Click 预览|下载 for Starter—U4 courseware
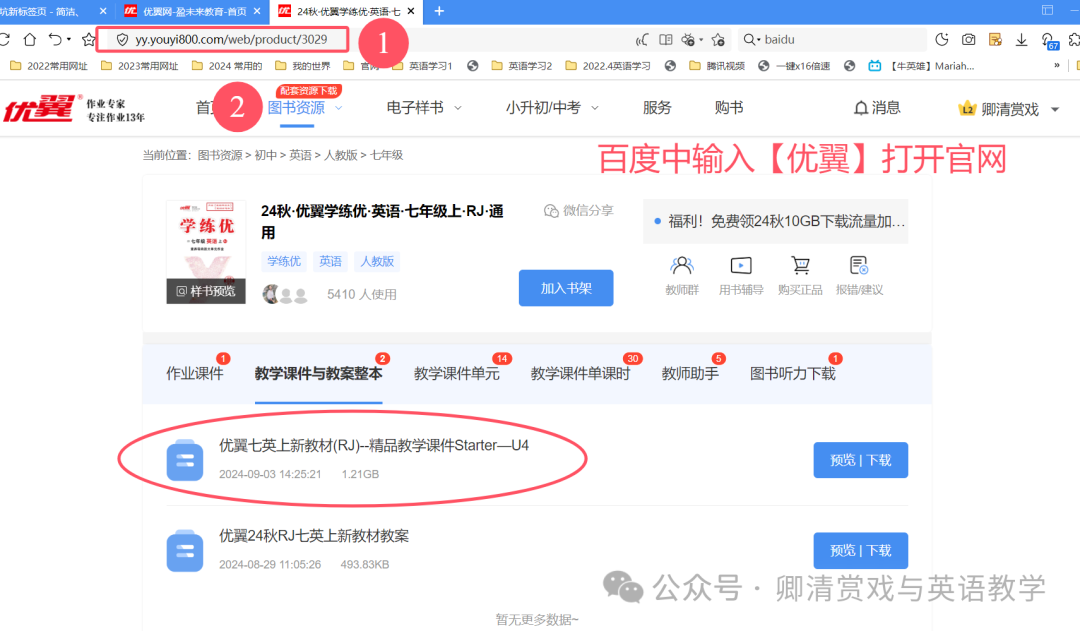The image size is (1080, 631). 860,459
